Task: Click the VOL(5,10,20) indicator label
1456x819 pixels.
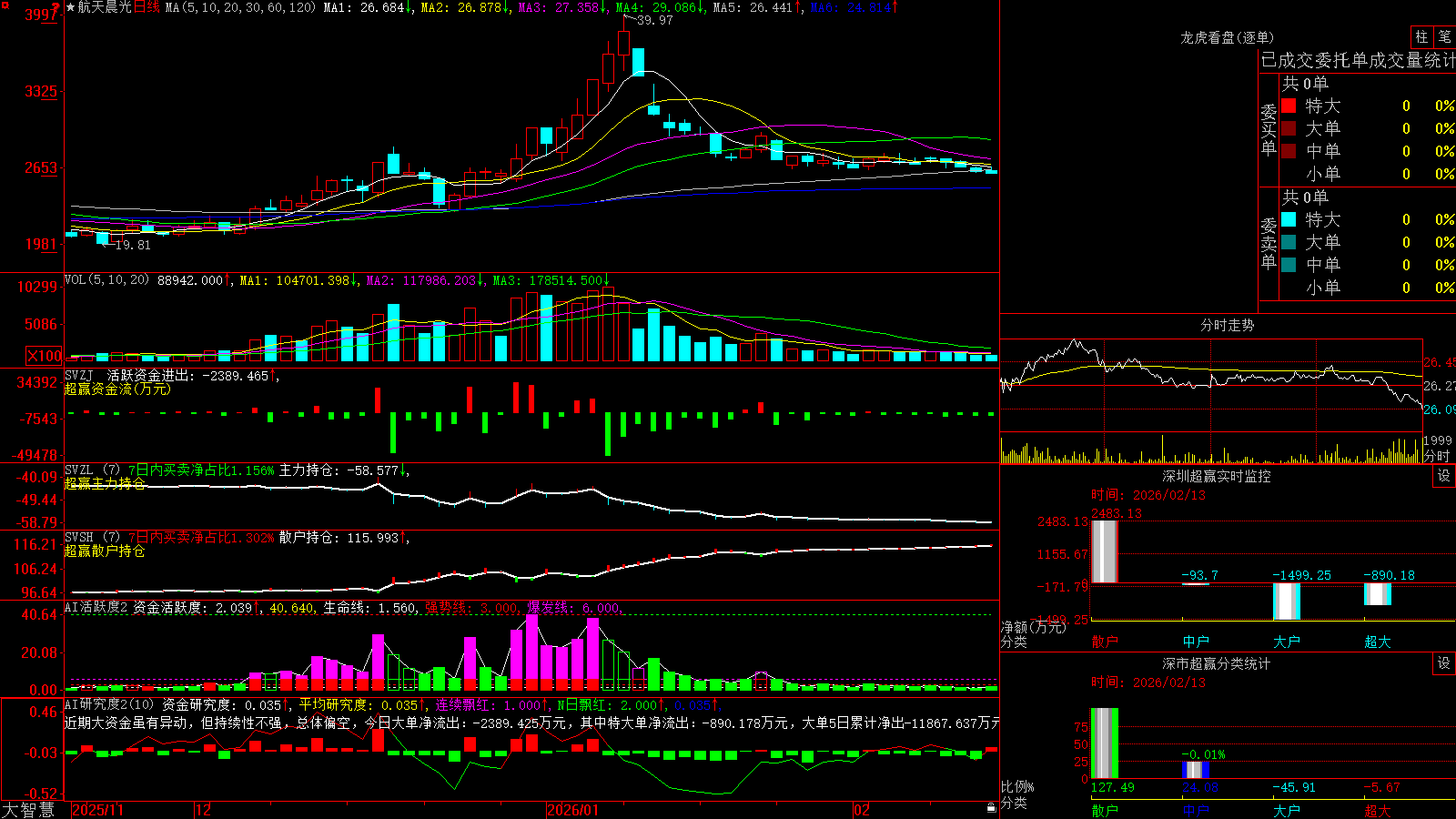Action: pyautogui.click(x=106, y=280)
